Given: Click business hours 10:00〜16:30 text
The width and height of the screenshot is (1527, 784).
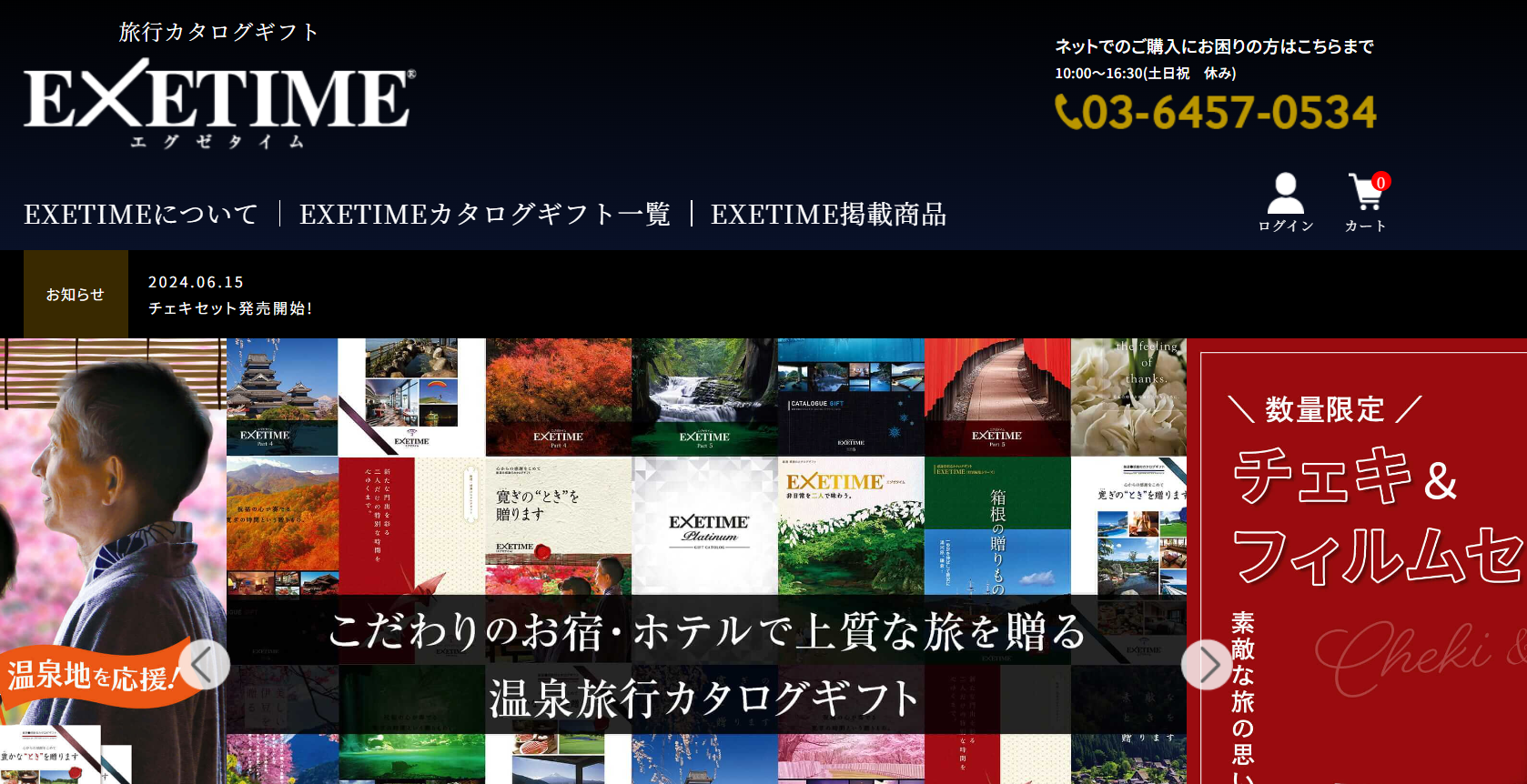Looking at the screenshot, I should (1145, 74).
